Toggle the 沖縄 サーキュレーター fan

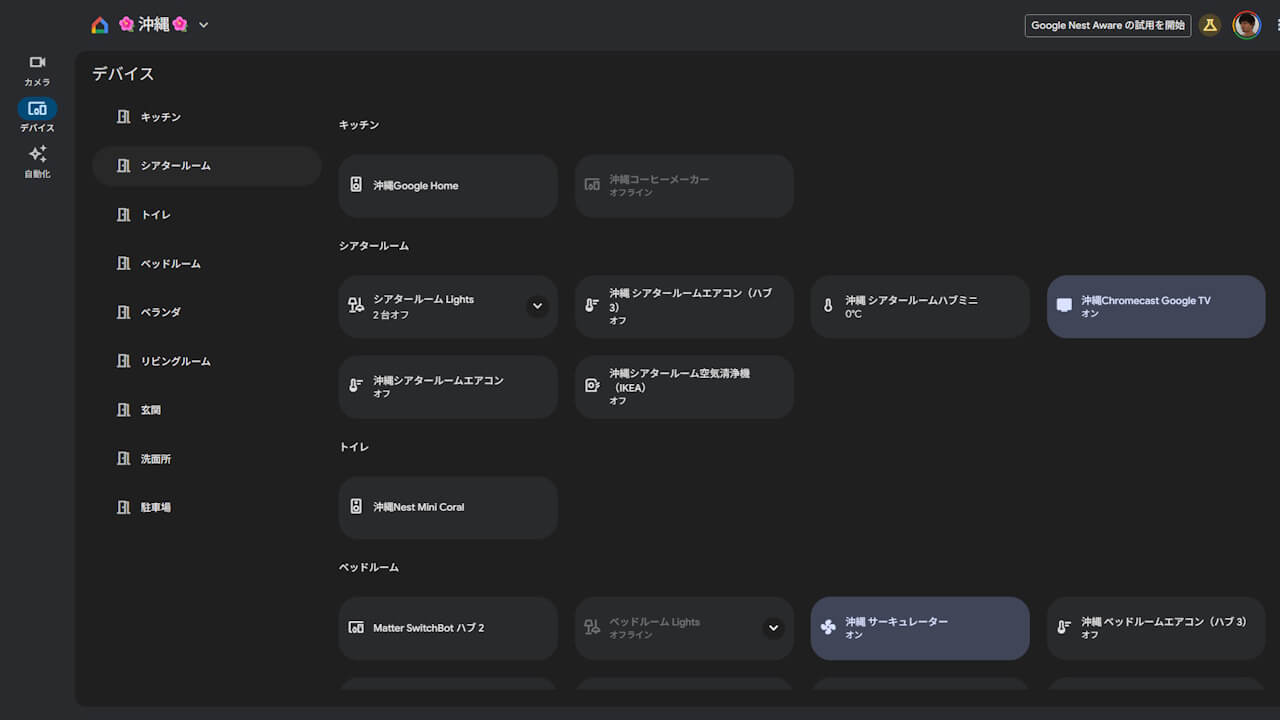[x=920, y=629]
